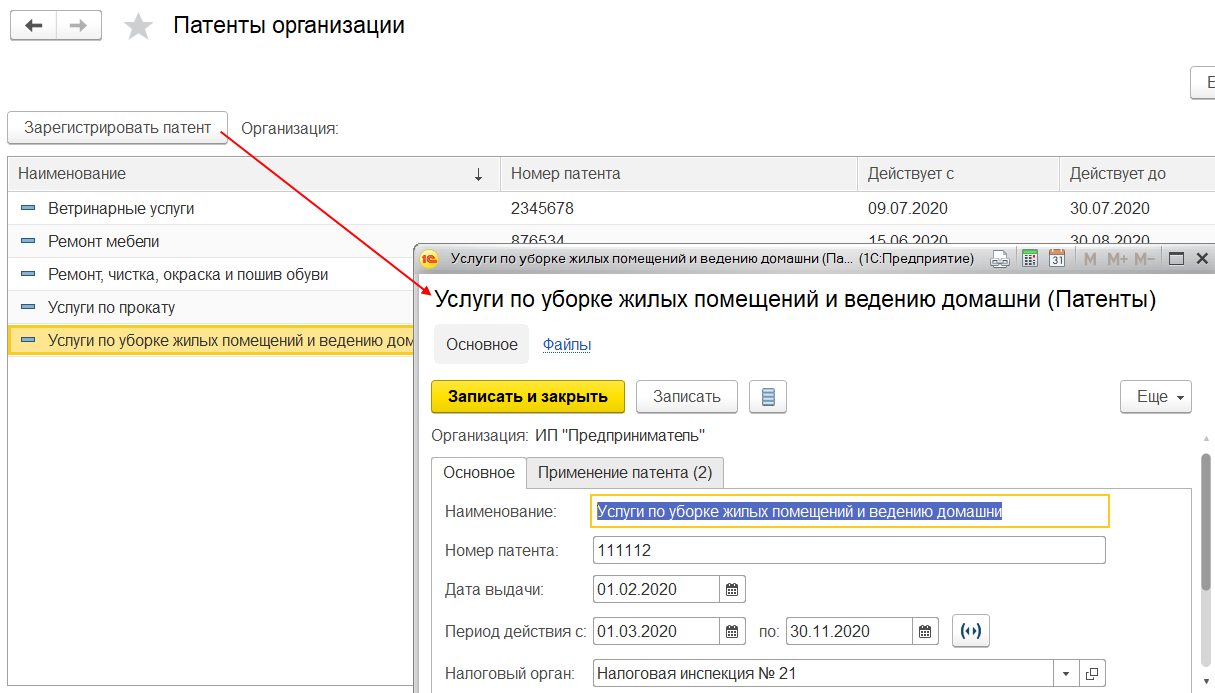Sort by Действует до column header
The image size is (1215, 693).
1137,174
